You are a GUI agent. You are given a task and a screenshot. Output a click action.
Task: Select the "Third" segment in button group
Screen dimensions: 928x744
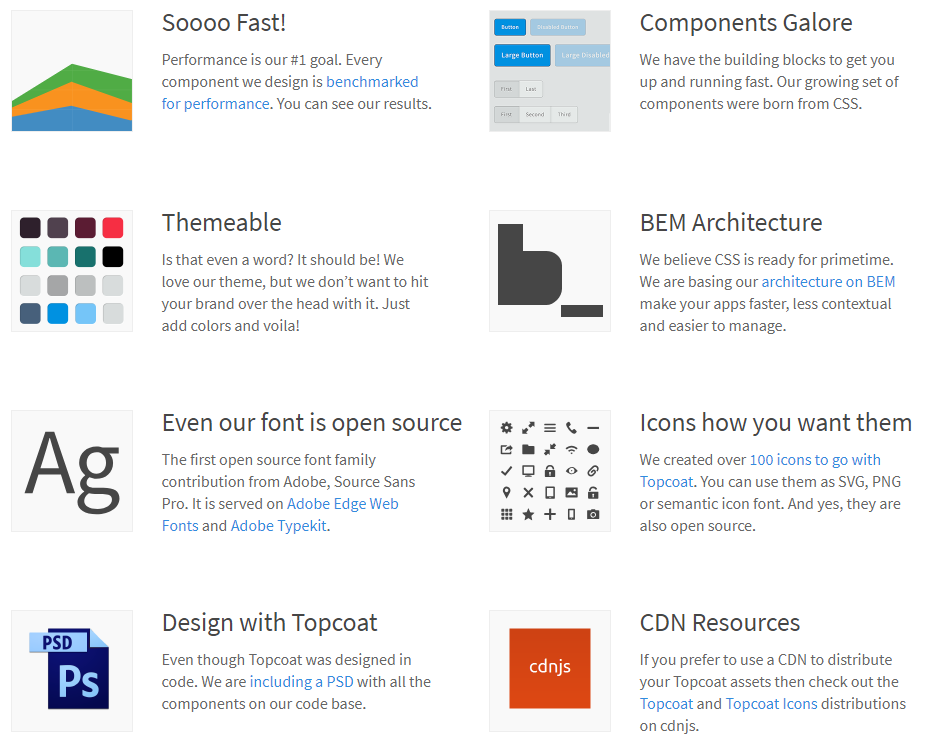[x=564, y=114]
